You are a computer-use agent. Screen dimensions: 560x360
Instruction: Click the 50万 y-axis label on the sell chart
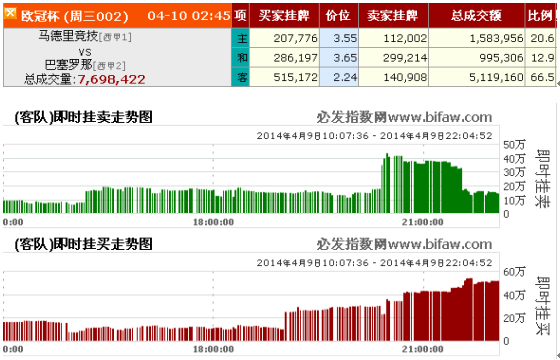(514, 145)
